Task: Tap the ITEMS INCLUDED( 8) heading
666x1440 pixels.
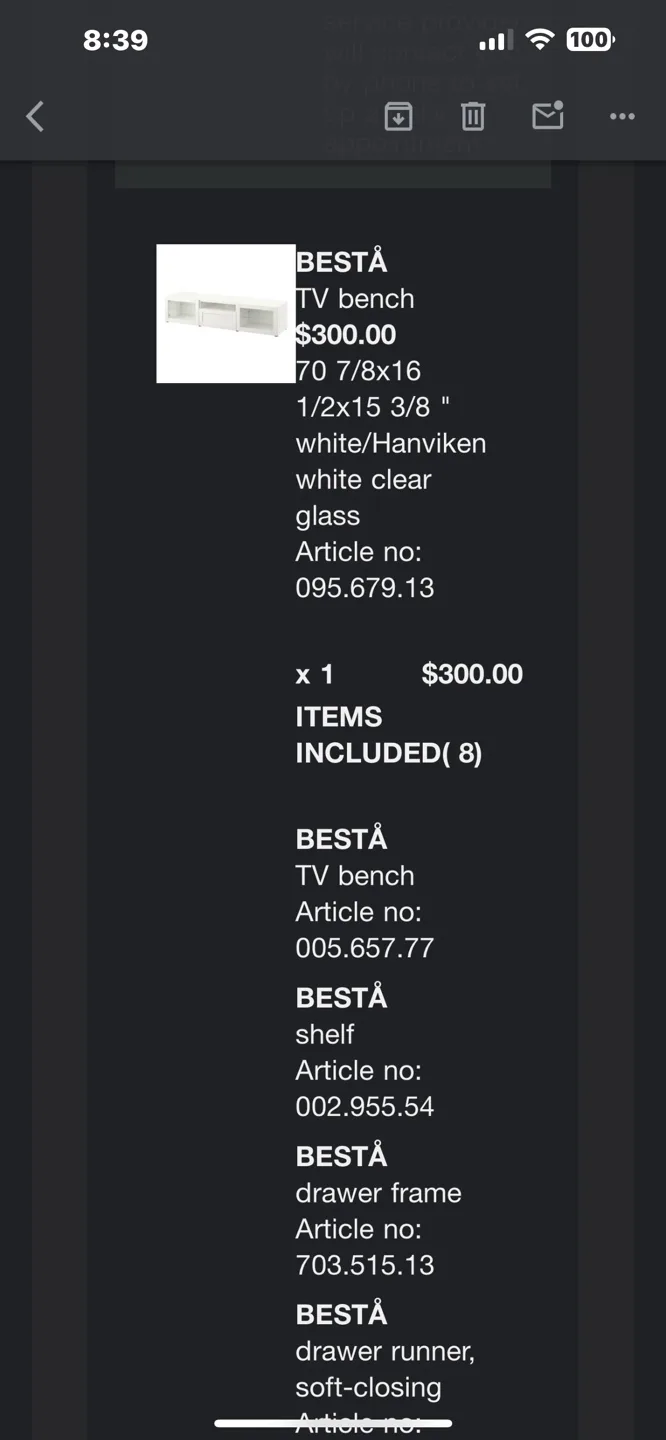Action: [x=388, y=735]
